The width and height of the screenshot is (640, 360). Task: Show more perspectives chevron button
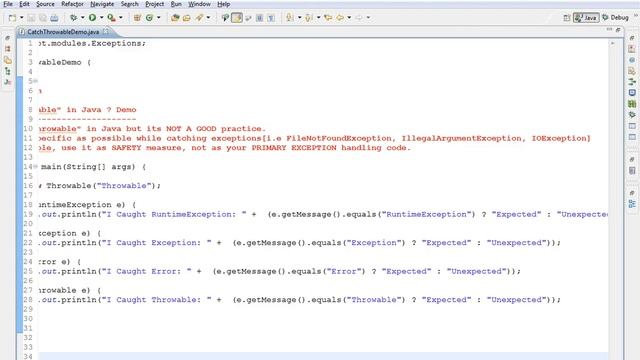[x=636, y=16]
